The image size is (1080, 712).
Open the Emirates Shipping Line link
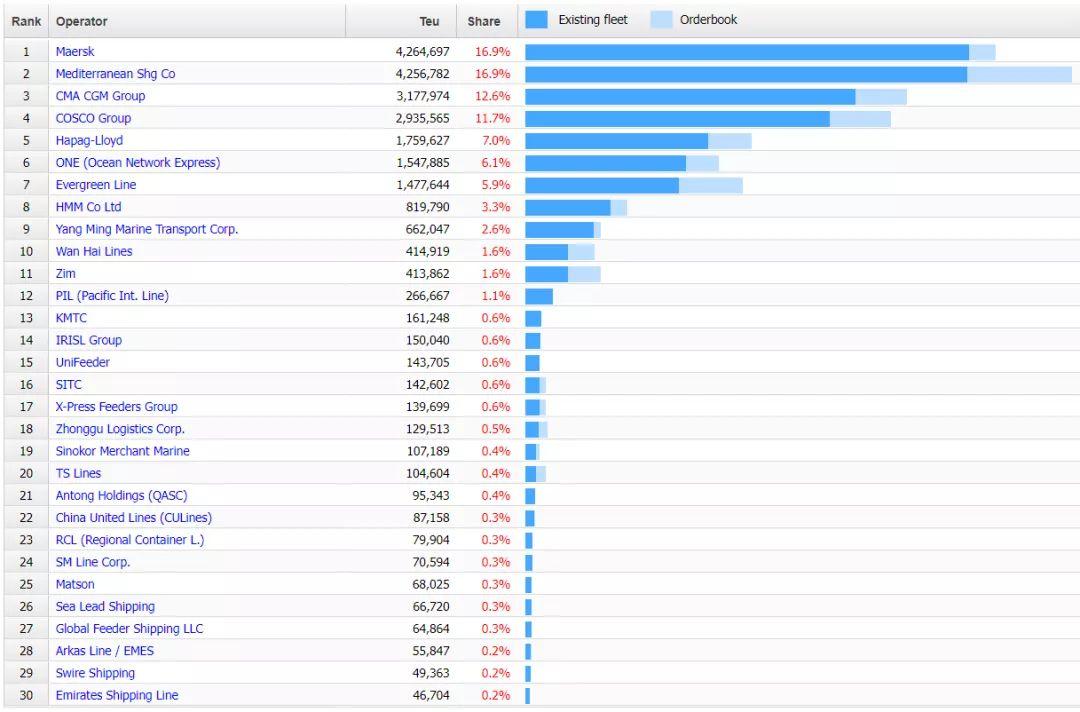click(119, 695)
